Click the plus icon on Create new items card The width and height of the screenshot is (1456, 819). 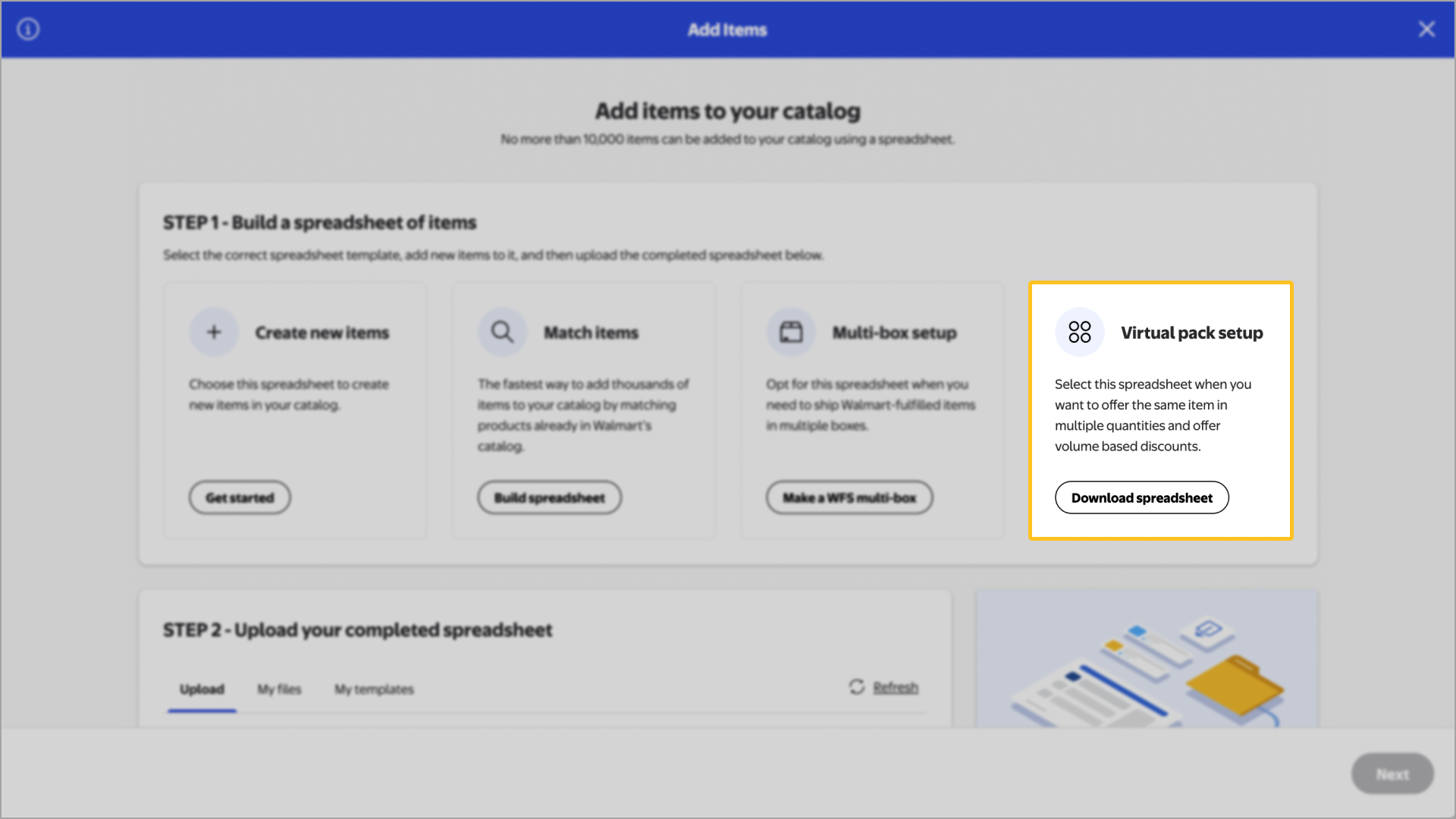click(x=213, y=331)
